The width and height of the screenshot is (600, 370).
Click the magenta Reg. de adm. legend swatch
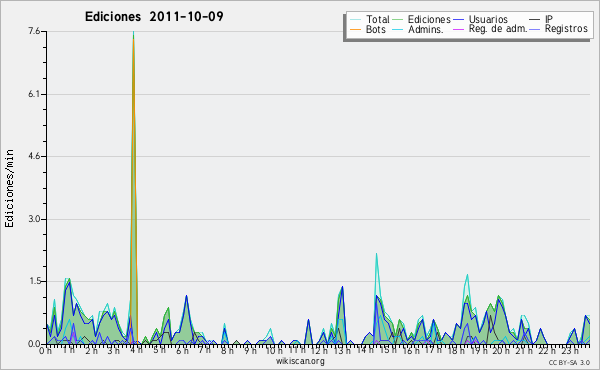pyautogui.click(x=458, y=29)
